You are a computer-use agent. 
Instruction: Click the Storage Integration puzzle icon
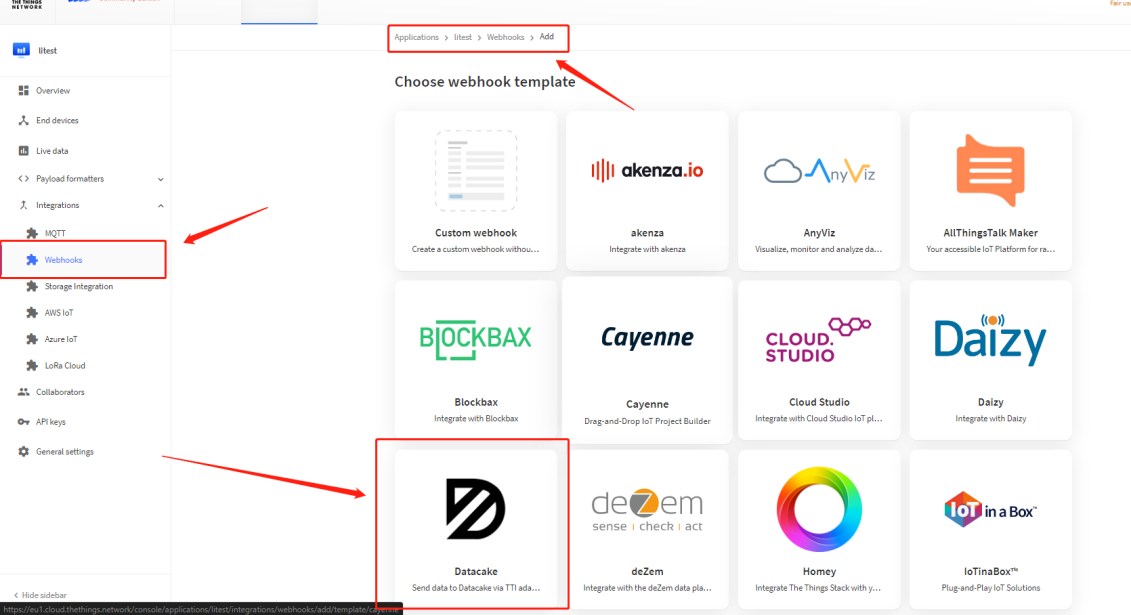pyautogui.click(x=32, y=286)
